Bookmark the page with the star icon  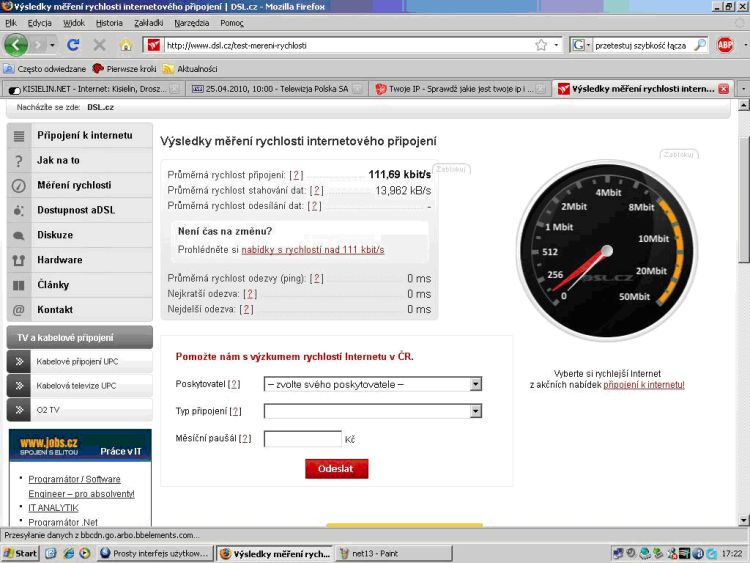[541, 45]
